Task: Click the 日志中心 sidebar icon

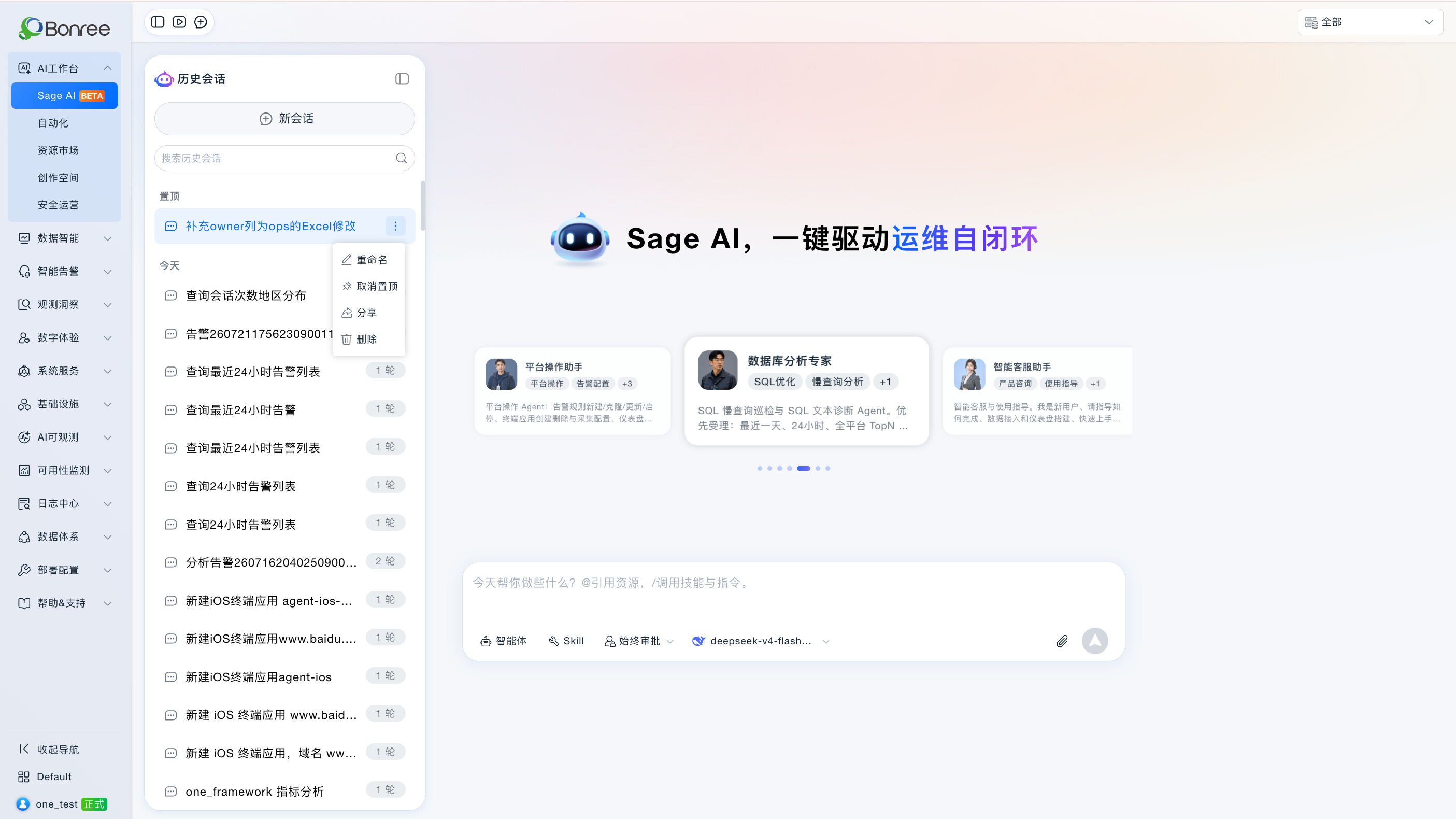Action: pyautogui.click(x=24, y=503)
